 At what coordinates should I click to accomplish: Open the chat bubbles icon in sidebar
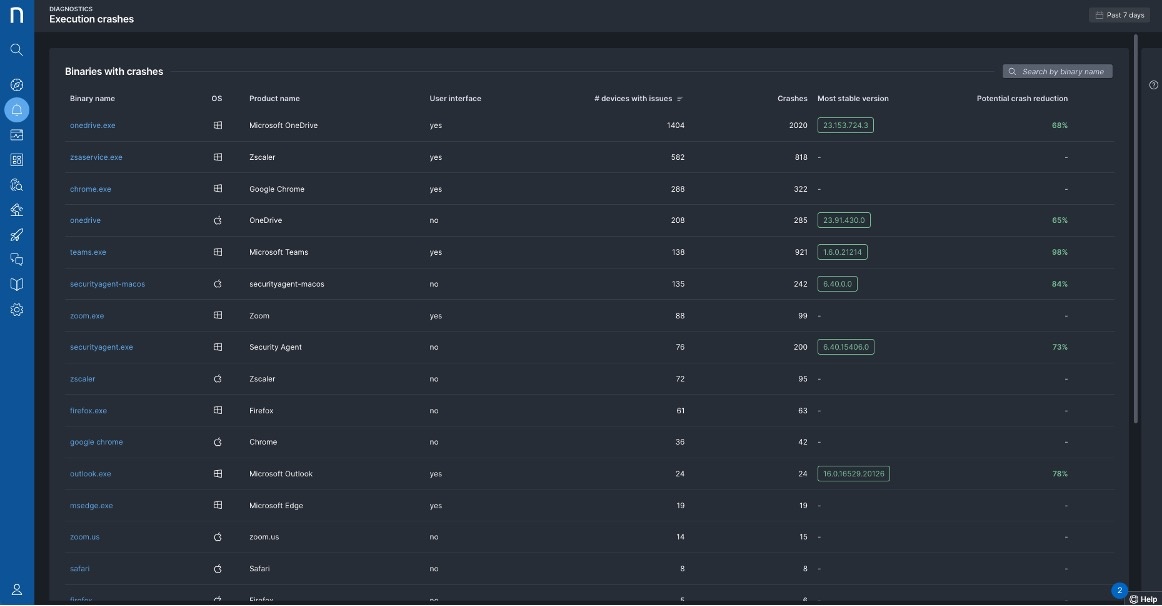[x=16, y=260]
